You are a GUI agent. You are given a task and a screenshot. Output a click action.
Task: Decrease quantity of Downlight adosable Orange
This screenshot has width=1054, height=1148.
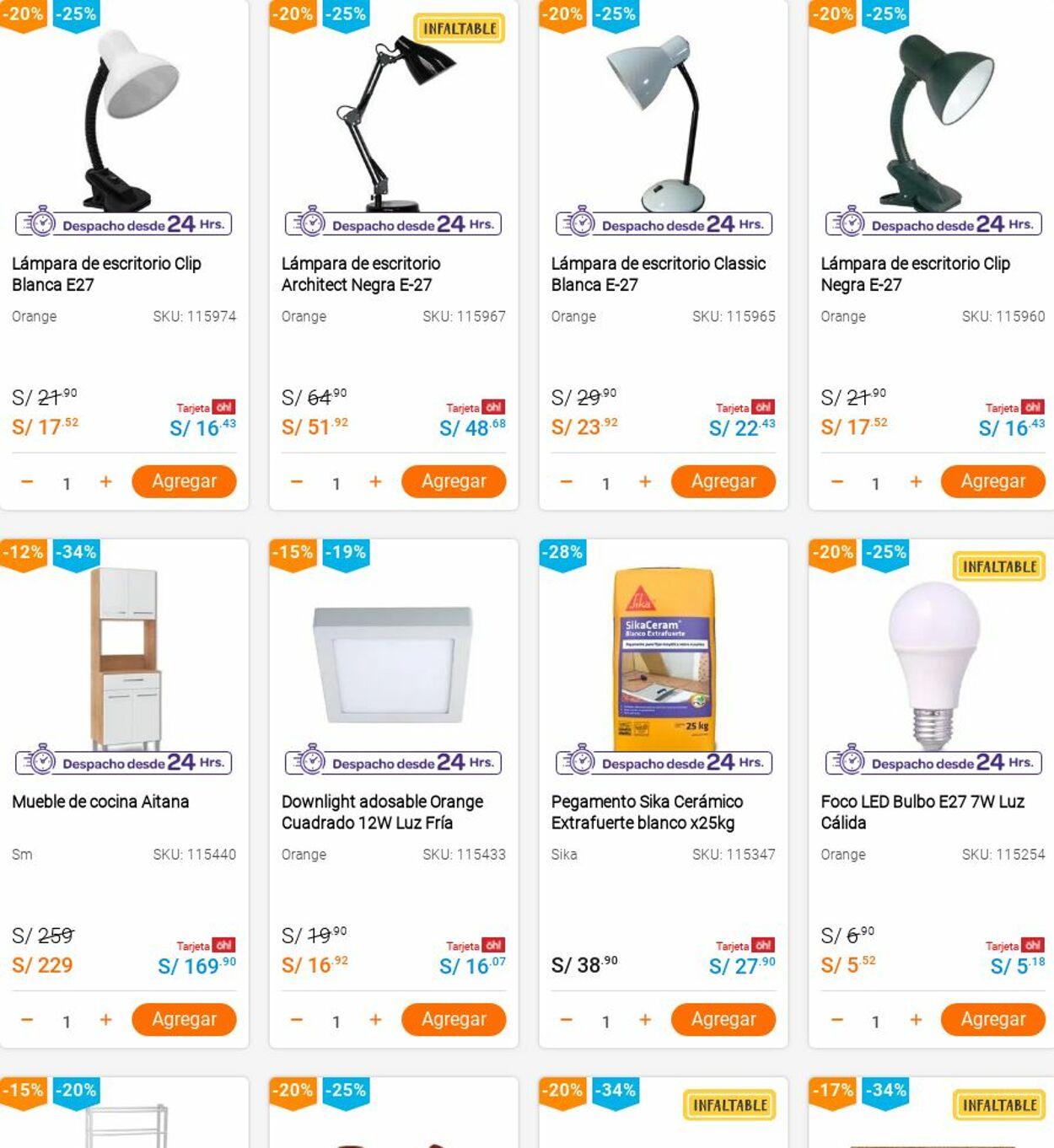coord(296,1020)
